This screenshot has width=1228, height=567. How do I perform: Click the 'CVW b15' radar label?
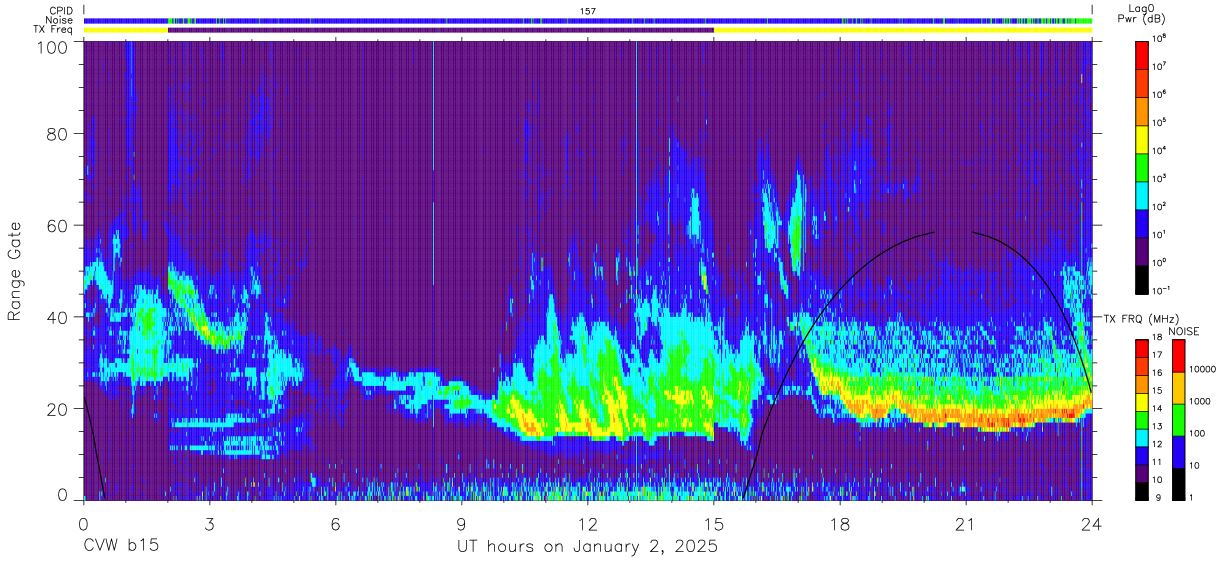(x=120, y=547)
